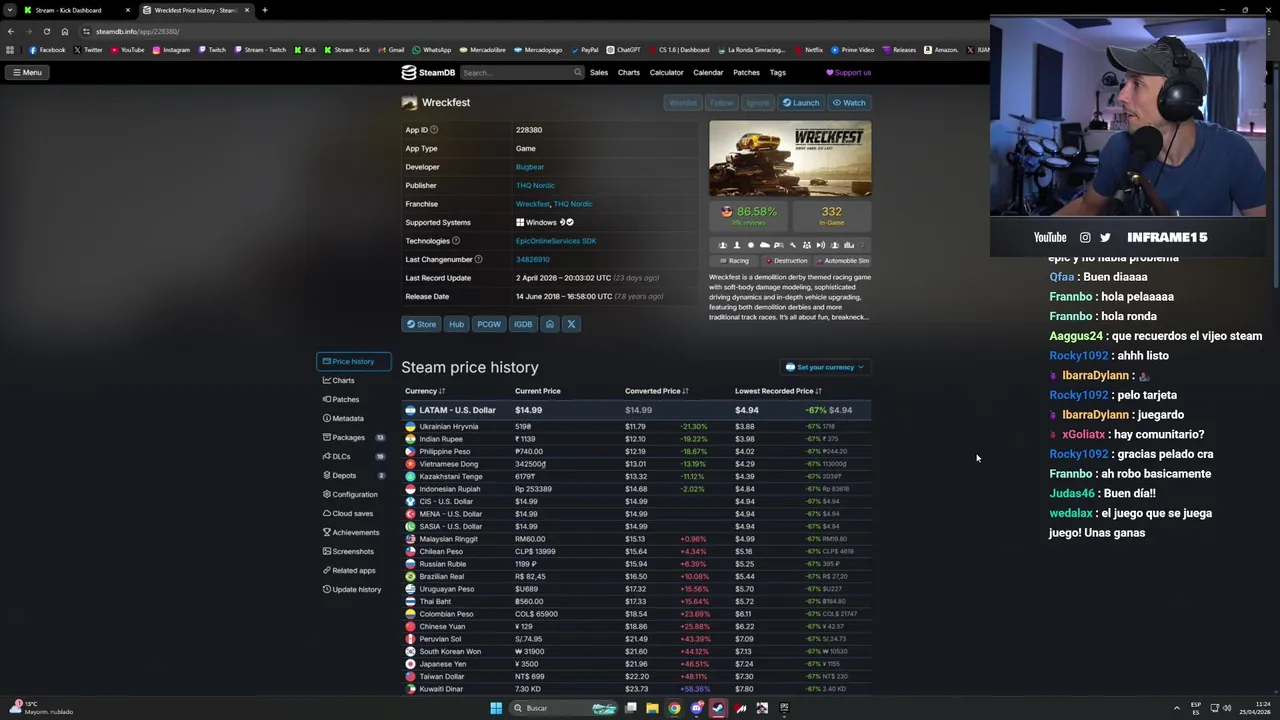Viewport: 1280px width, 720px height.
Task: Click the Windows Start button in taskbar
Action: [x=496, y=708]
